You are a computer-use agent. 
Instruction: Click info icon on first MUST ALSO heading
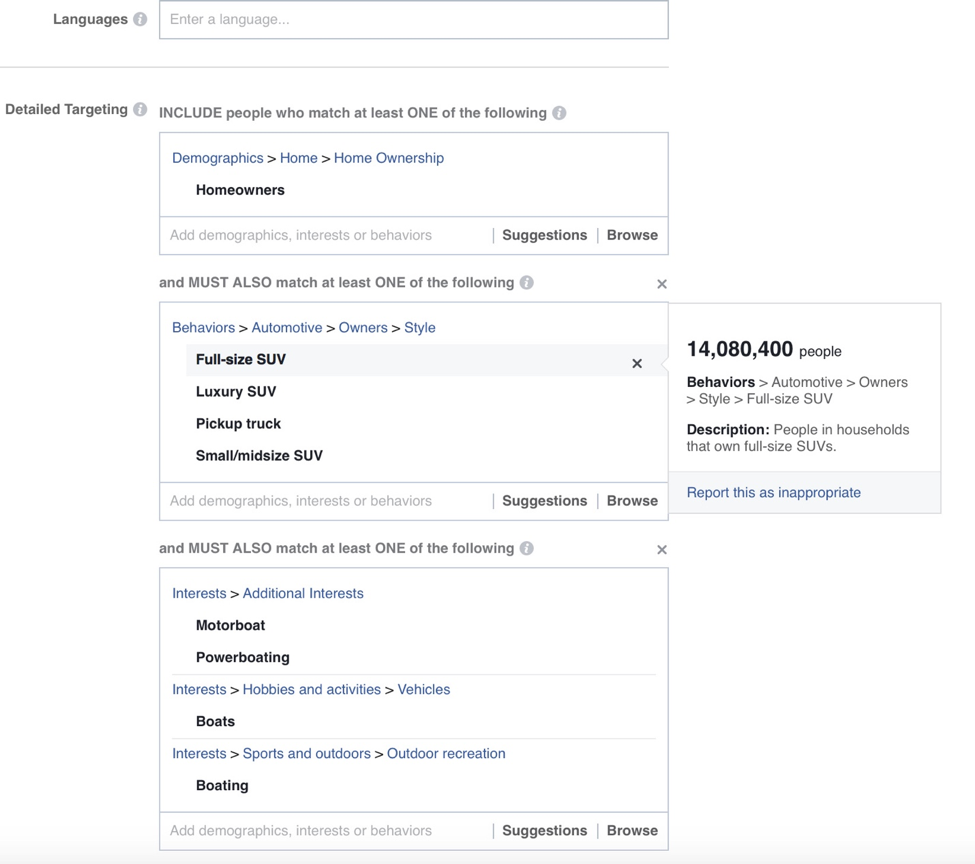coord(527,283)
